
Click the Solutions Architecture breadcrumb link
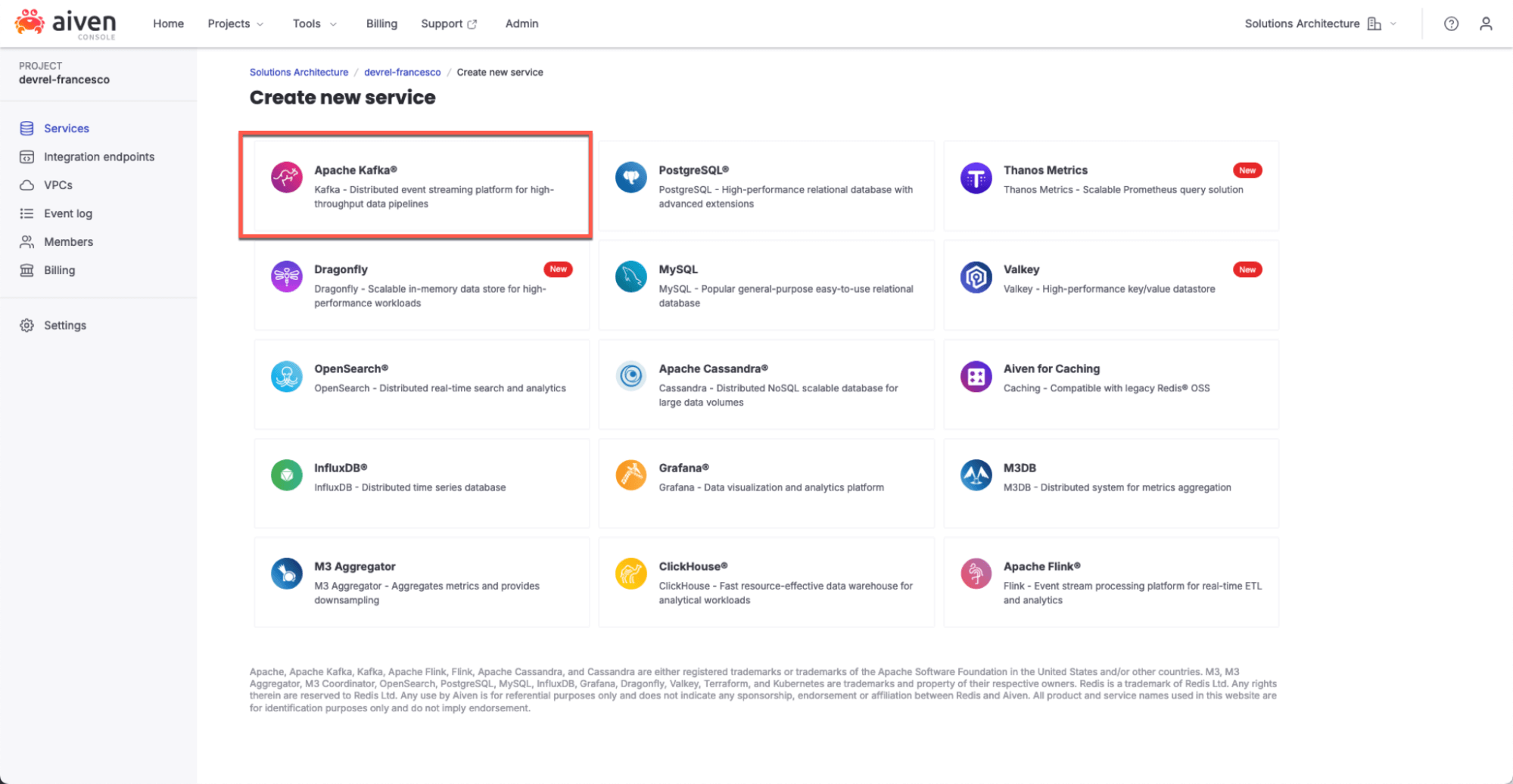tap(299, 73)
